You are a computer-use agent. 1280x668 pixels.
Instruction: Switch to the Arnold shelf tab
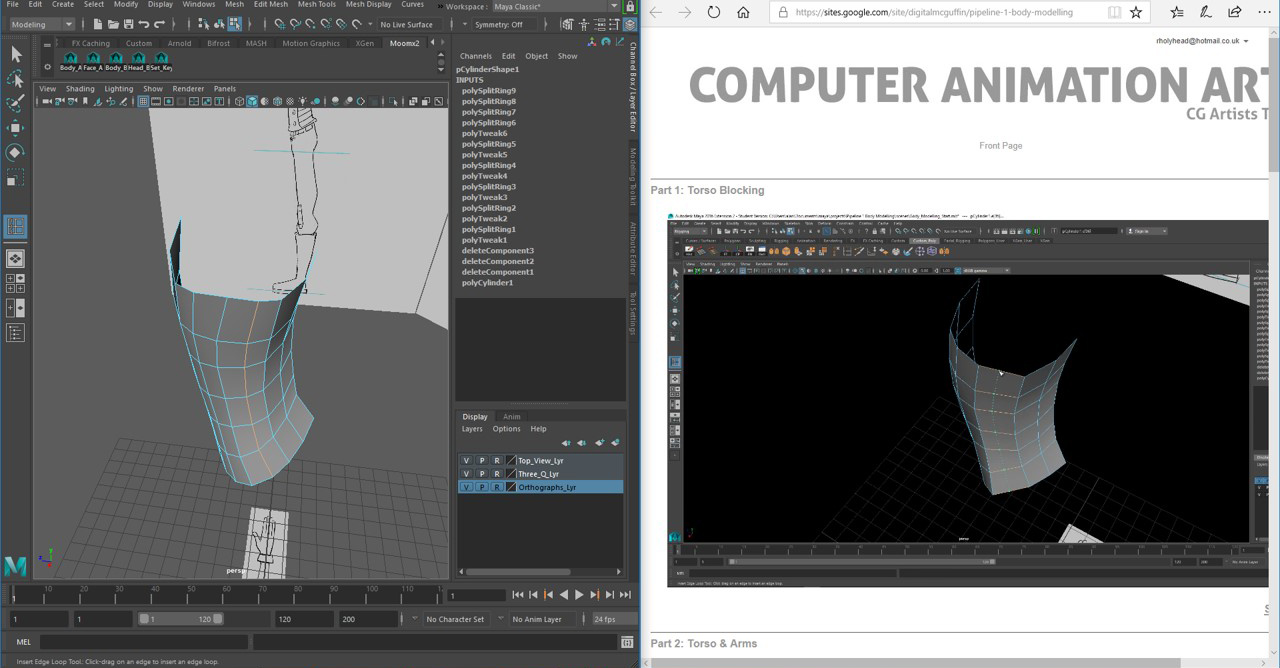tap(179, 44)
